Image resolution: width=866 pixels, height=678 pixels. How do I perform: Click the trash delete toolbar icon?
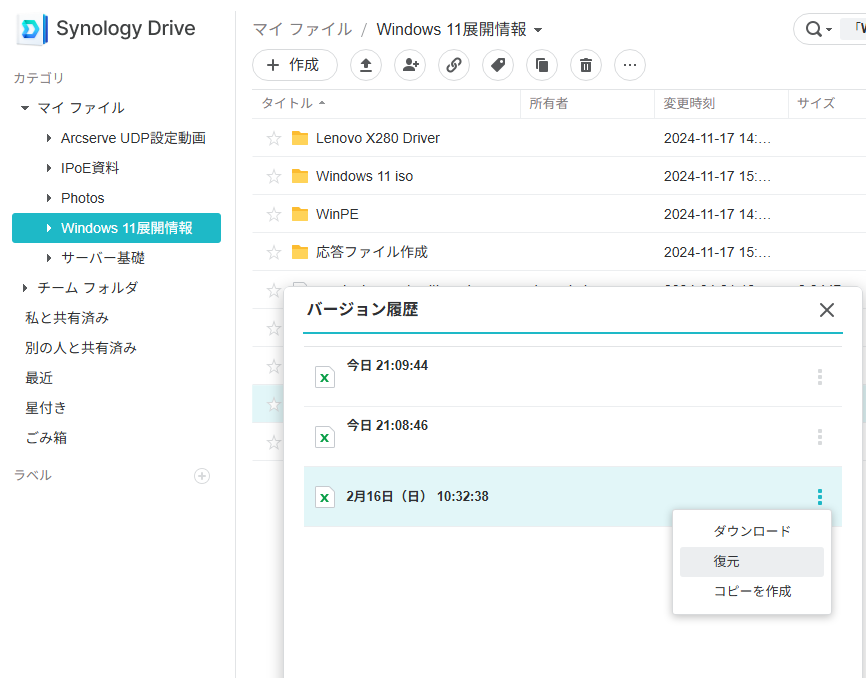click(586, 65)
